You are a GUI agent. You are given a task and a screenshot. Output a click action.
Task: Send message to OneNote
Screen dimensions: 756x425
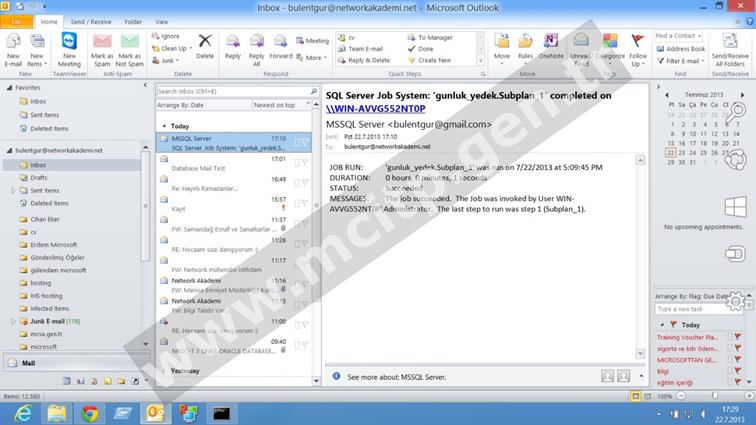pos(551,47)
